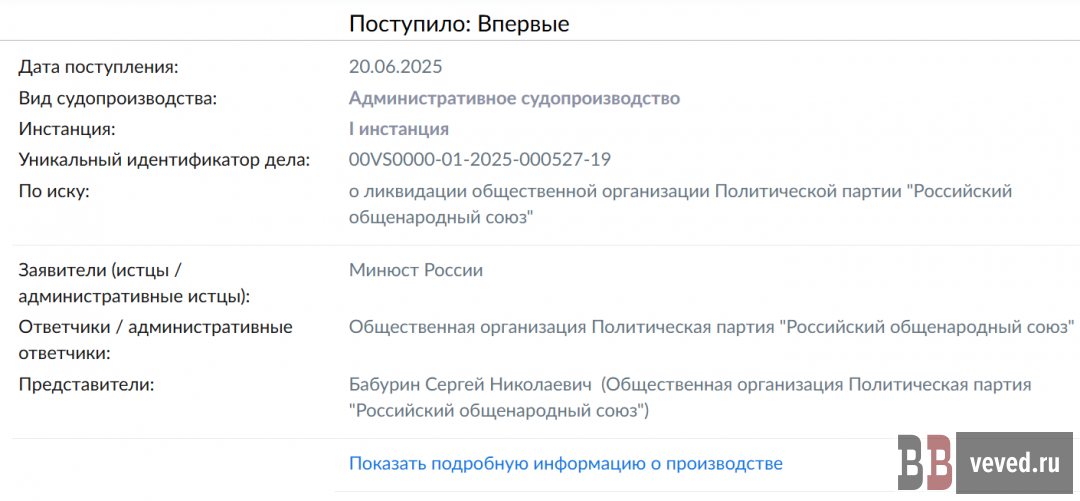Click the 'Вид судопроизводства' label
Image resolution: width=1080 pixels, height=501 pixels.
coord(118,98)
